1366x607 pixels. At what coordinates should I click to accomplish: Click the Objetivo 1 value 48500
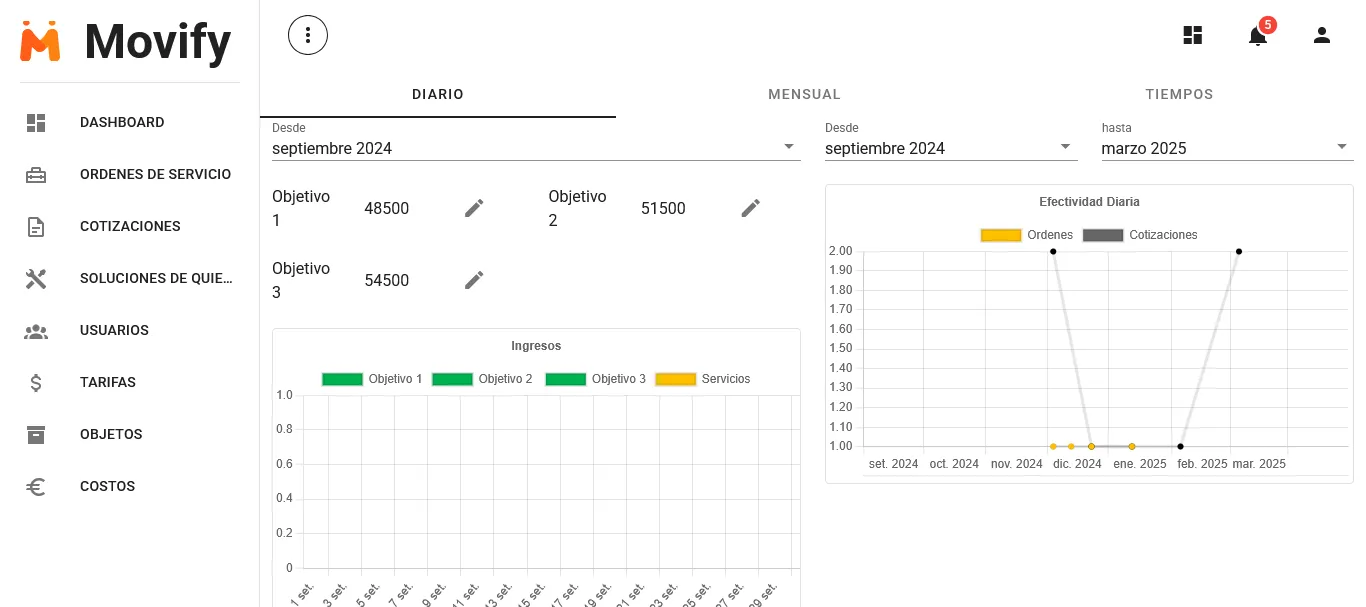tap(387, 208)
